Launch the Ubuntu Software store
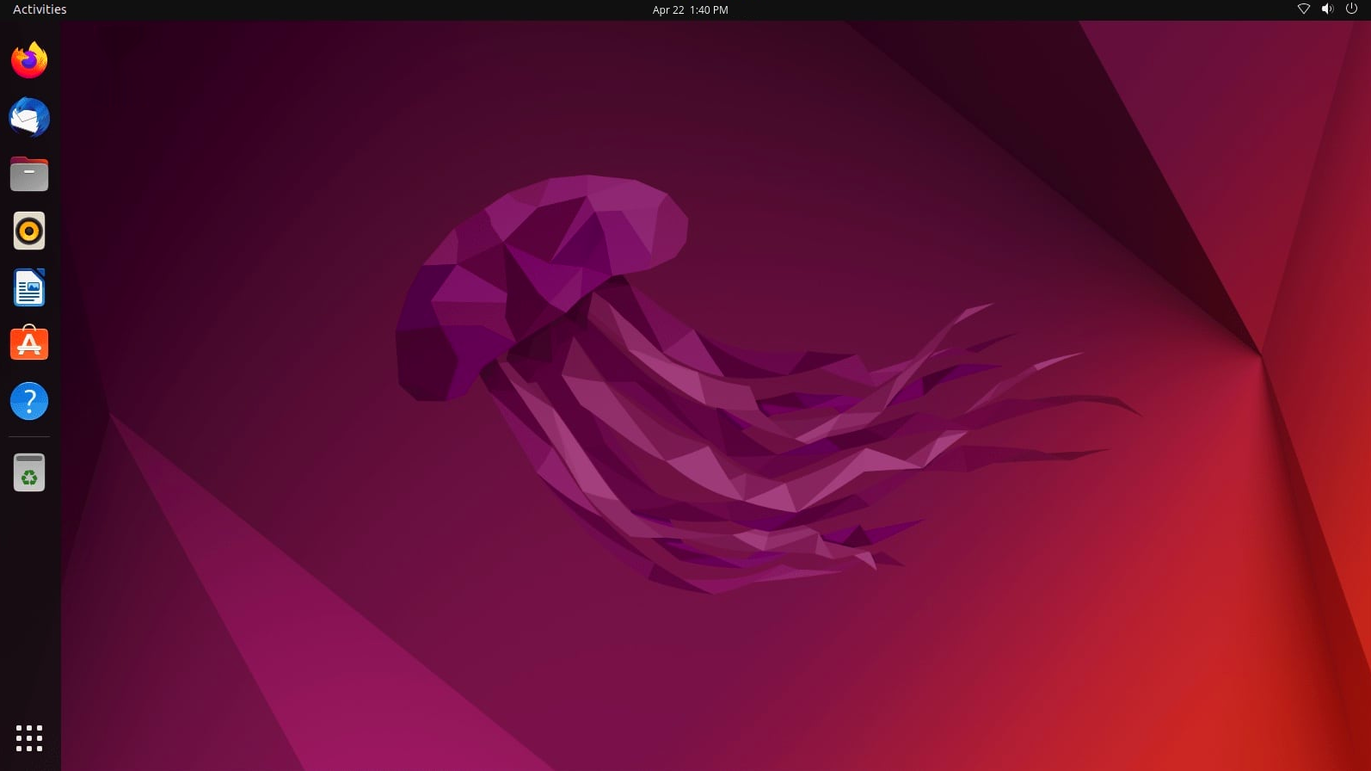 (x=29, y=344)
